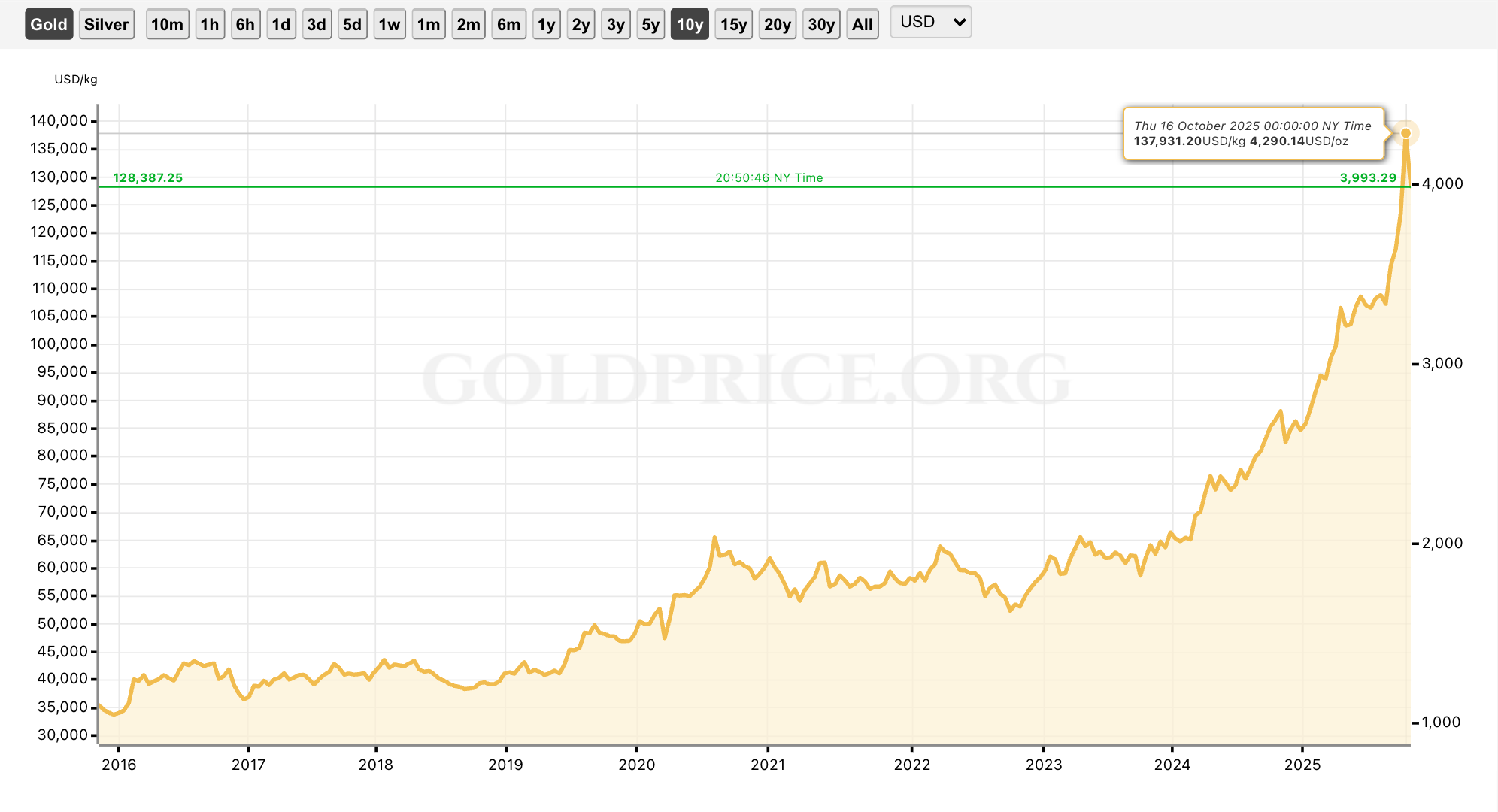Viewport: 1498px width, 812px height.
Task: Switch to 20y chart range
Action: click(777, 24)
